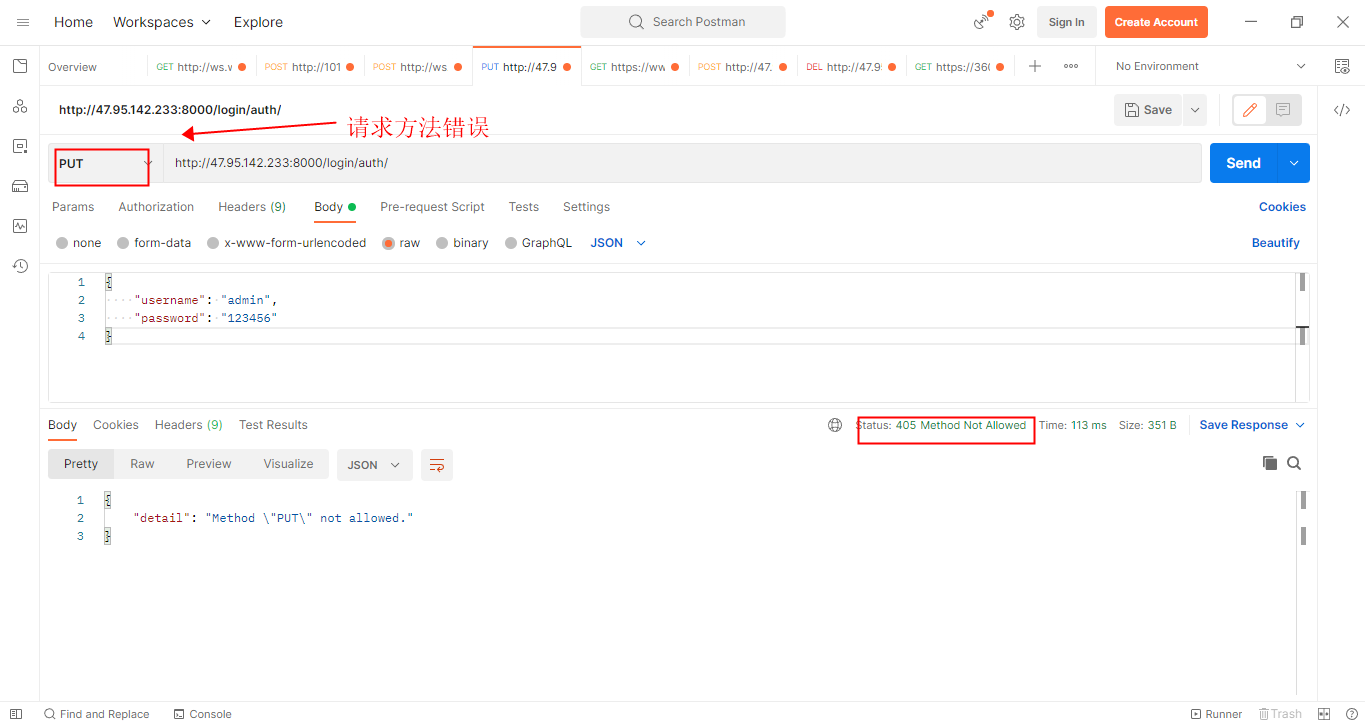Open the request Settings tab
1365x725 pixels.
[586, 207]
